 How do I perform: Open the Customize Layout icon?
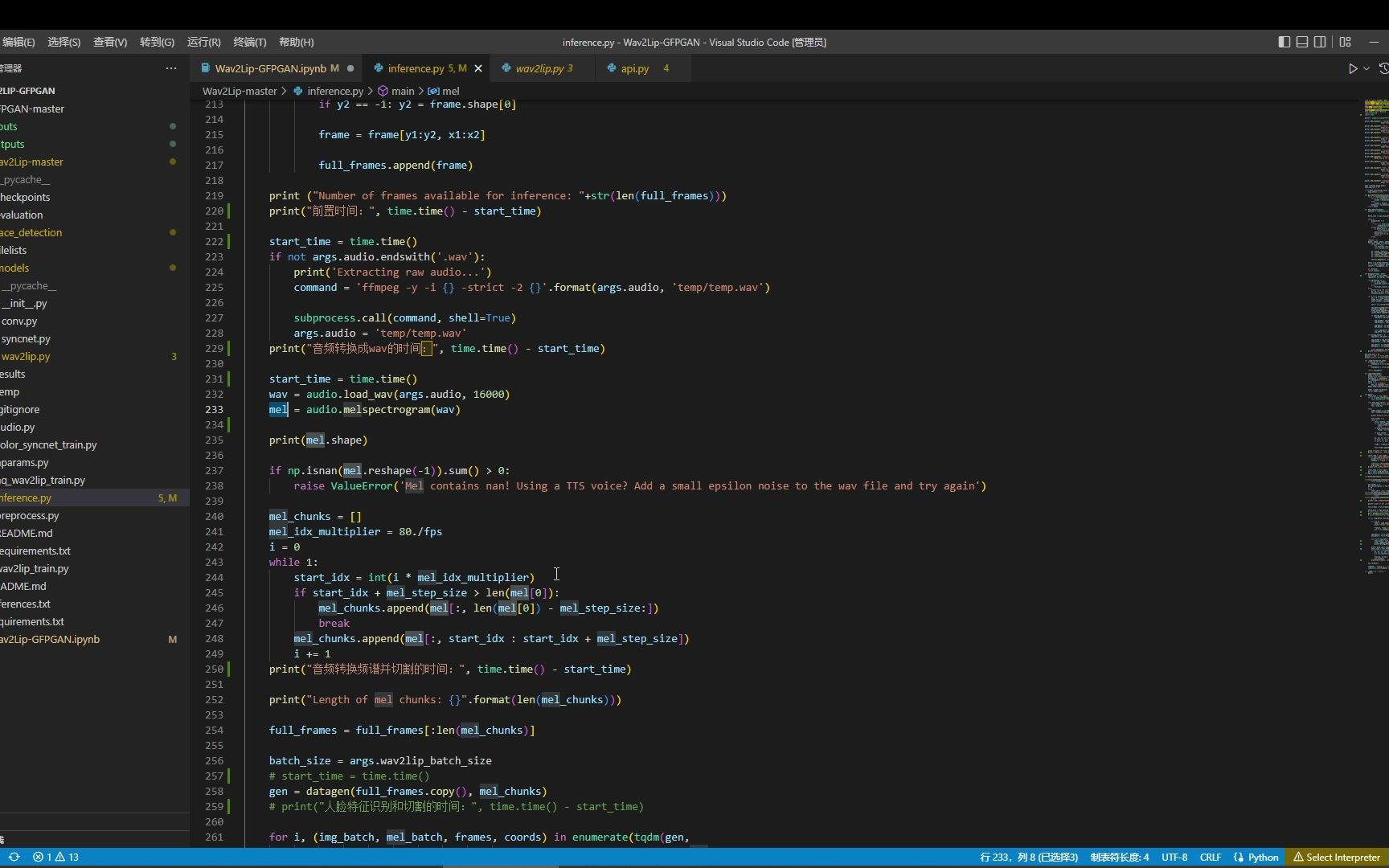click(x=1346, y=42)
